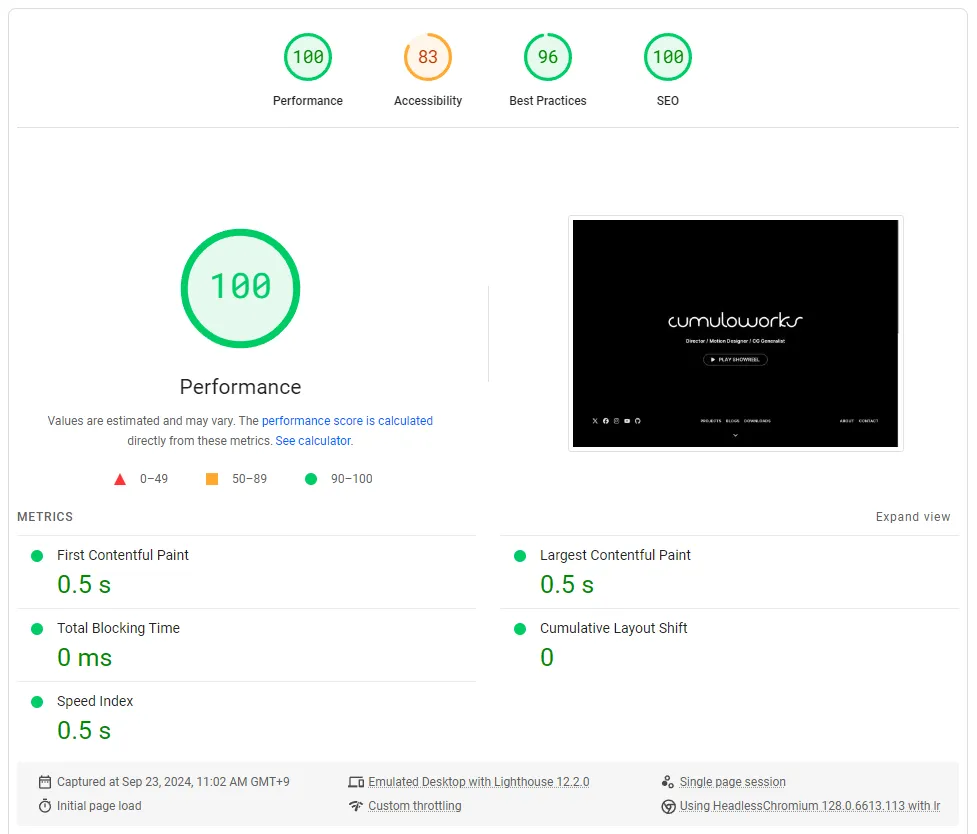Screen dimensions: 977x834
Task: Open the 'See calculator' link
Action: click(313, 441)
